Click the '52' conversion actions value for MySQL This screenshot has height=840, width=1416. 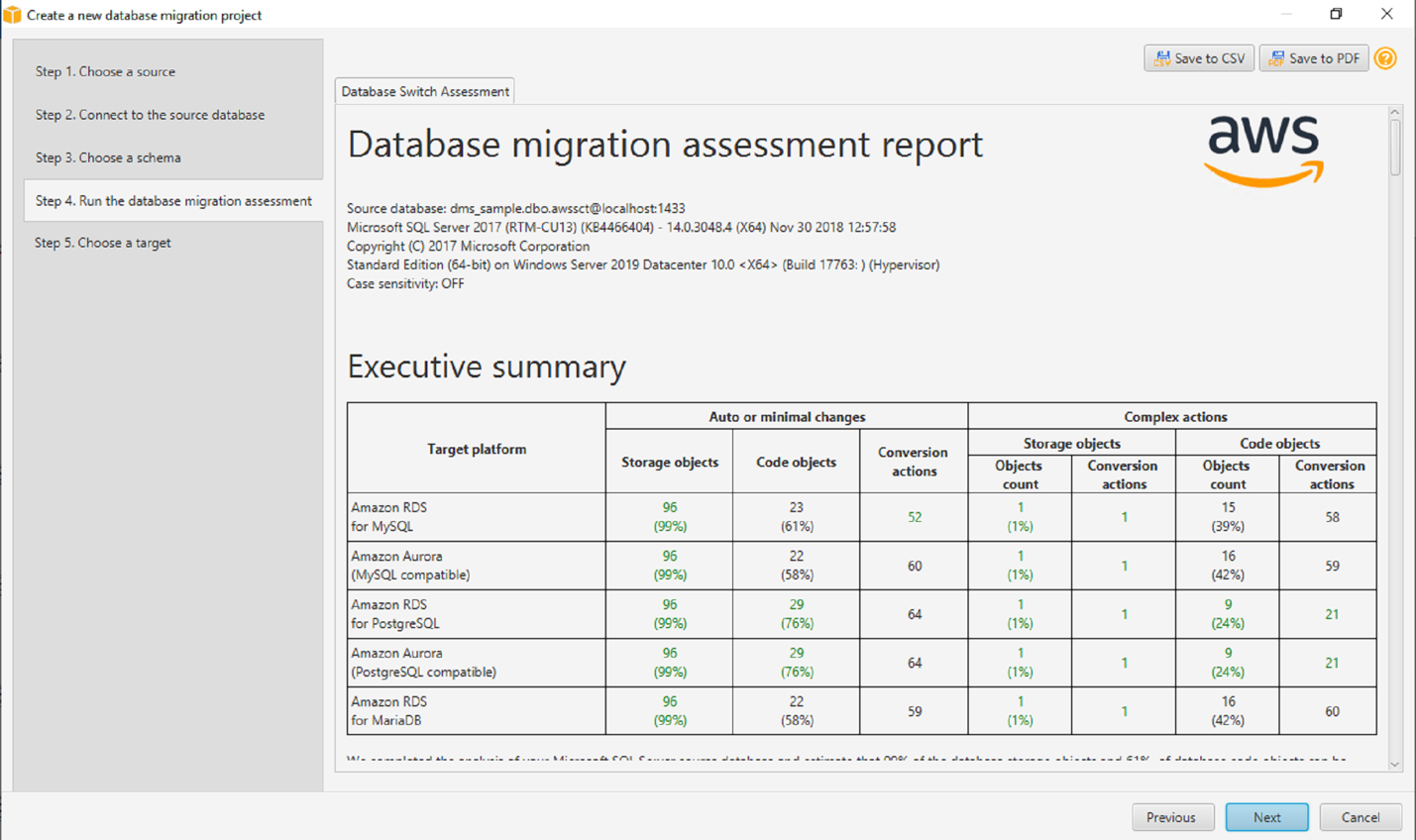pyautogui.click(x=915, y=517)
